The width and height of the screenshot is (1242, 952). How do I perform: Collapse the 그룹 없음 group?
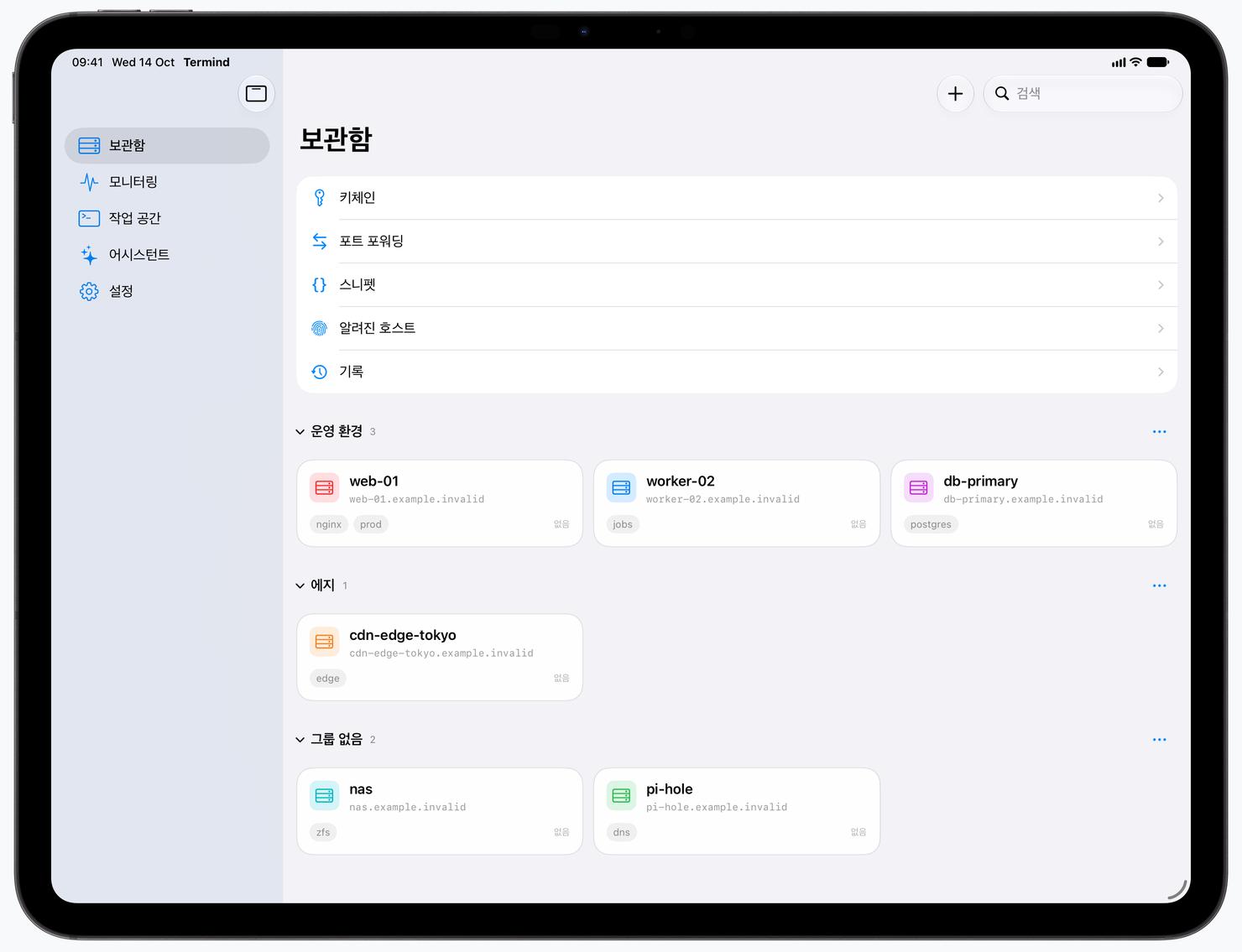300,740
